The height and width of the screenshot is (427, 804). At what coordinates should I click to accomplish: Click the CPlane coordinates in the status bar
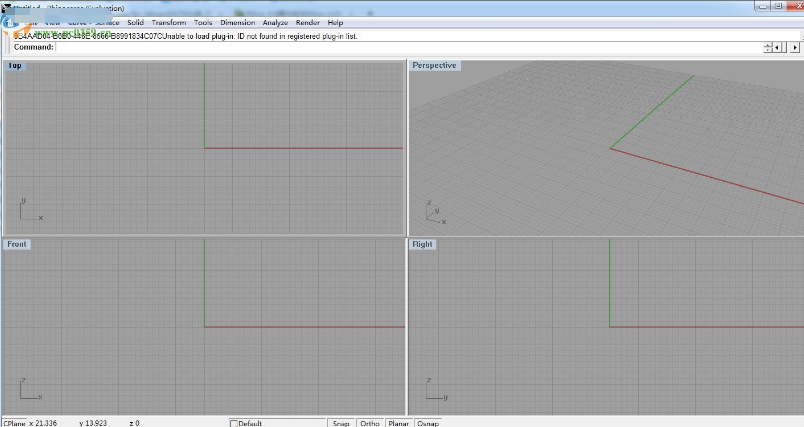(x=30, y=423)
